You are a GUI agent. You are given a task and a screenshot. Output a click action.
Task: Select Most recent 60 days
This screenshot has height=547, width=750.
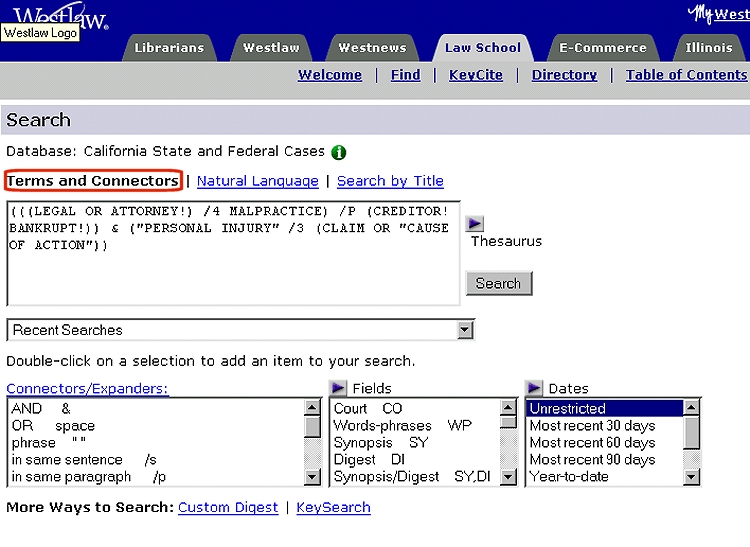[x=605, y=443]
